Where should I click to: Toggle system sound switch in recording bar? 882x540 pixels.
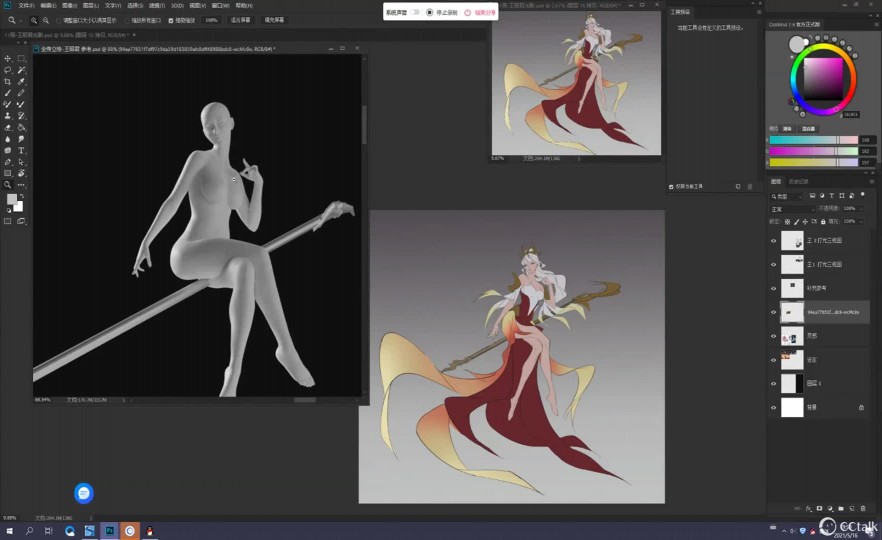point(415,12)
